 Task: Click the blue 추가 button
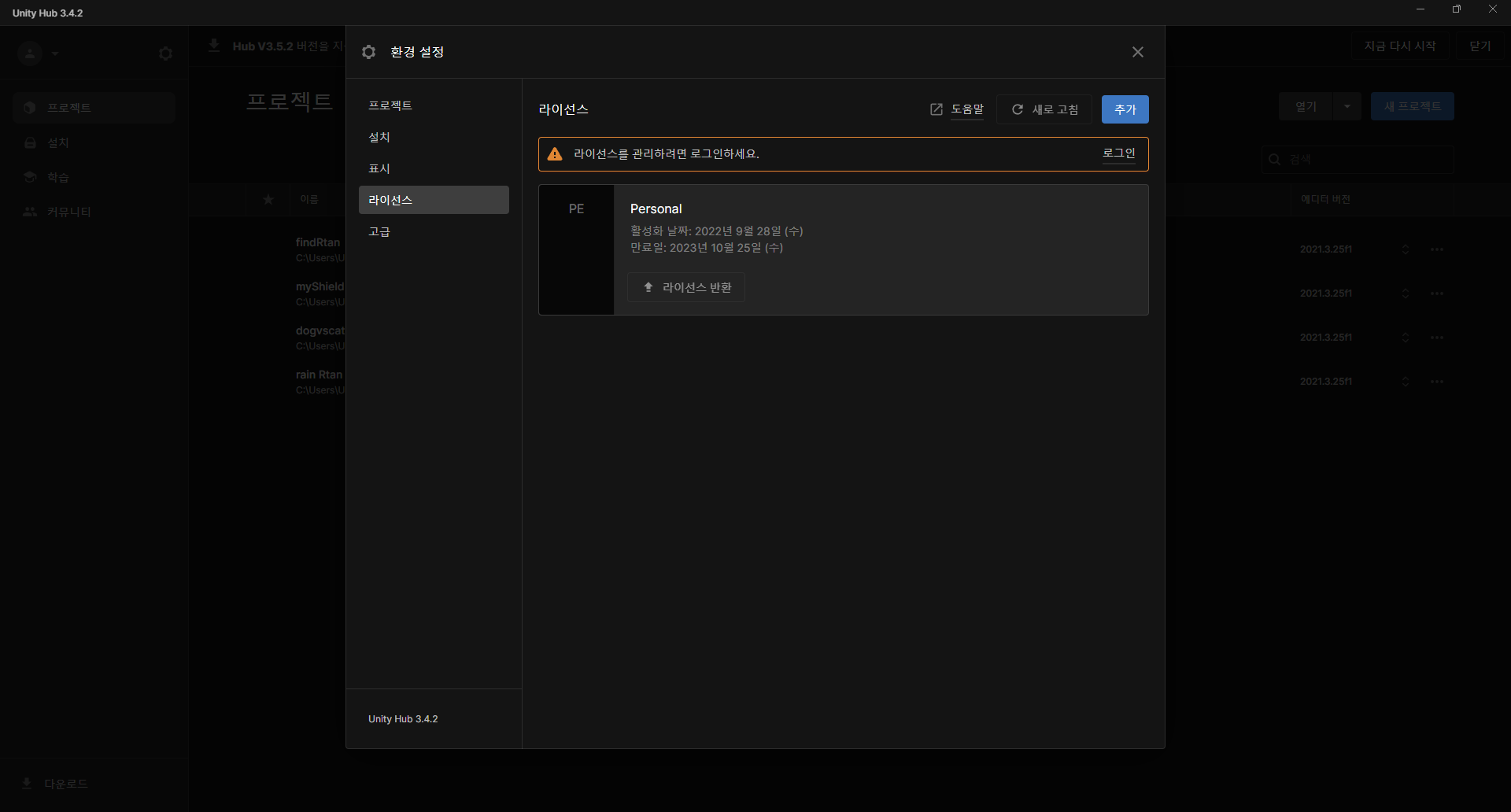(1125, 109)
